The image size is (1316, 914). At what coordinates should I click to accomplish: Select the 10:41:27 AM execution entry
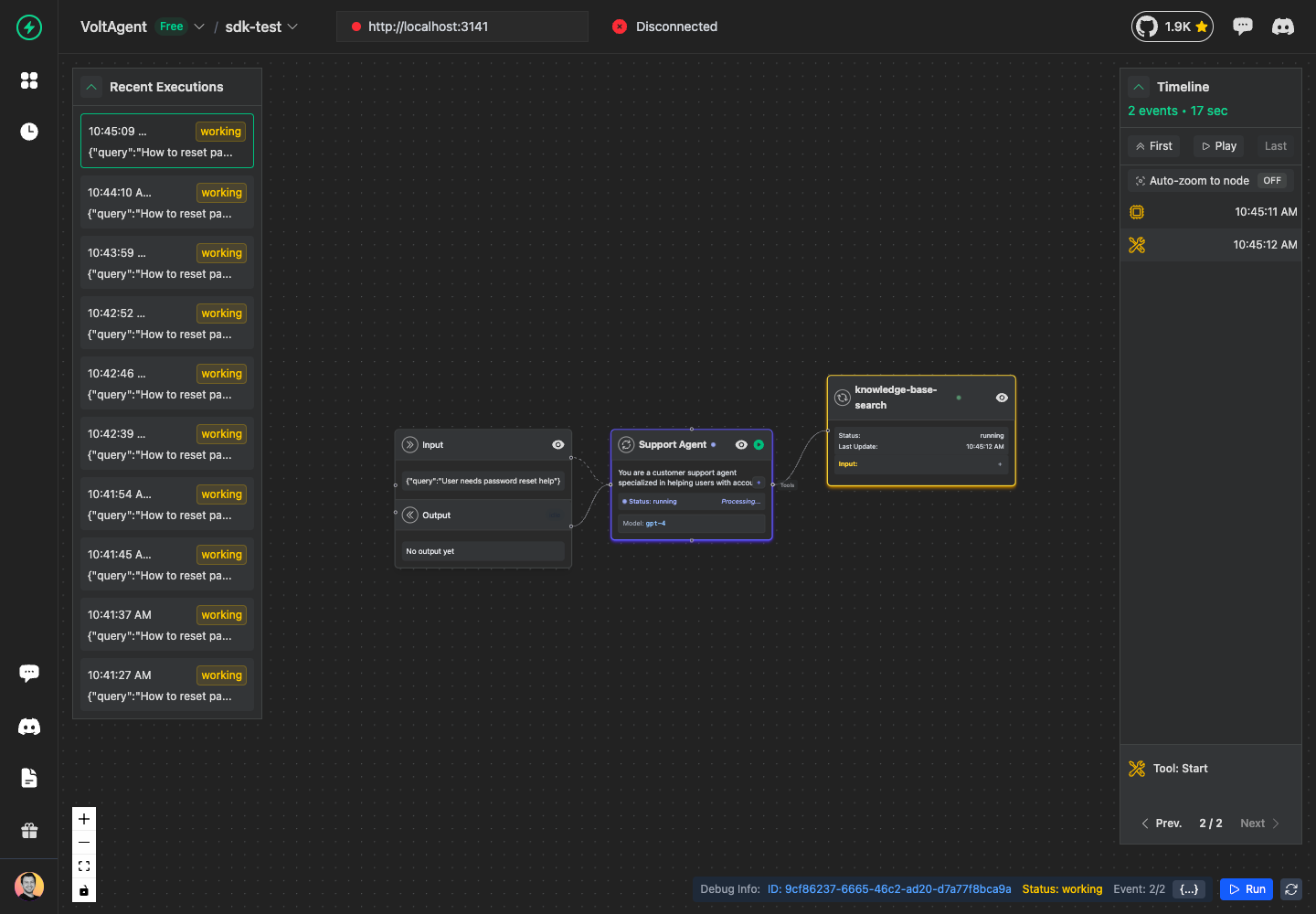[x=167, y=685]
